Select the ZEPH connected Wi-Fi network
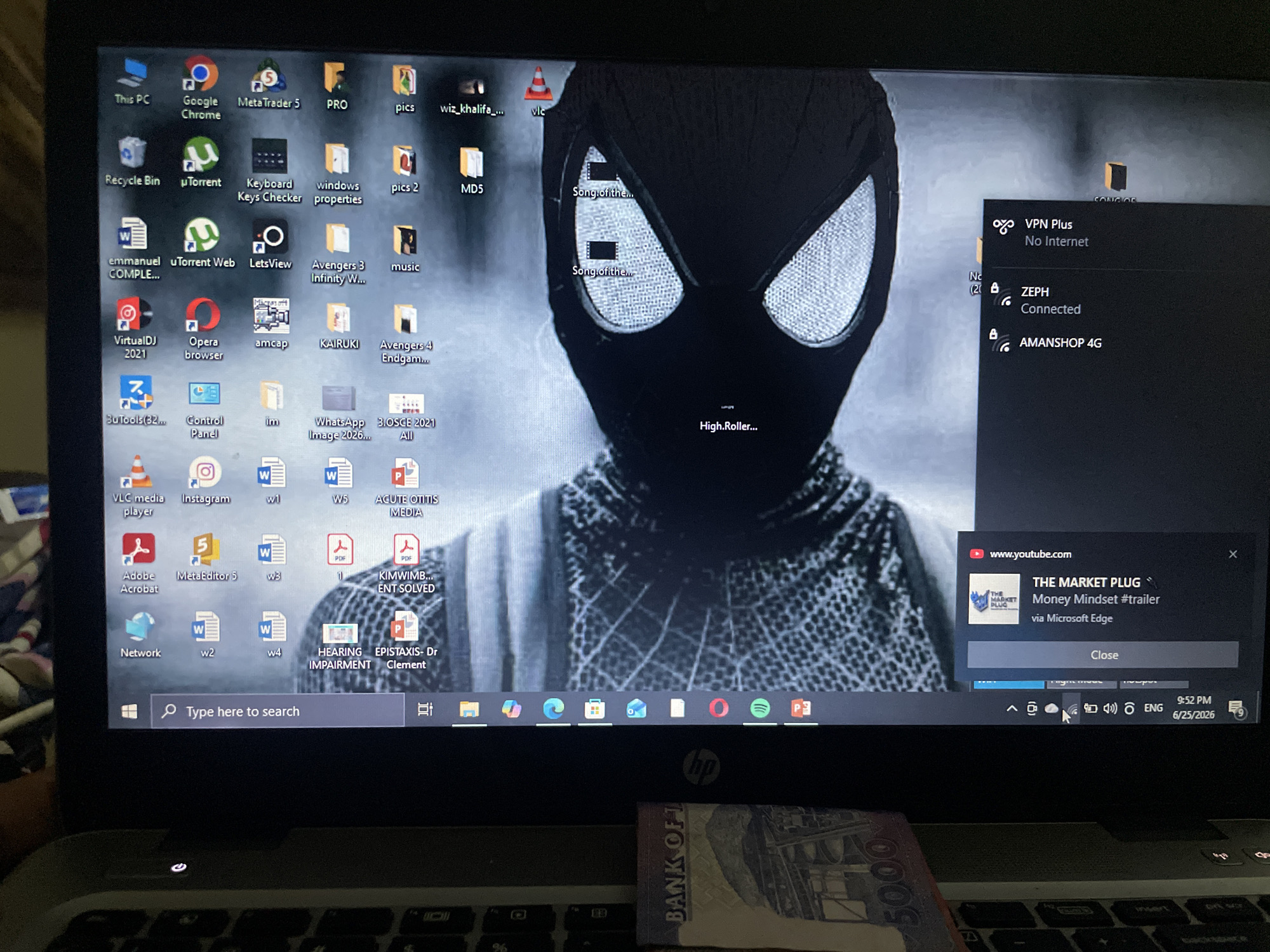The image size is (1270, 952). [x=1124, y=300]
